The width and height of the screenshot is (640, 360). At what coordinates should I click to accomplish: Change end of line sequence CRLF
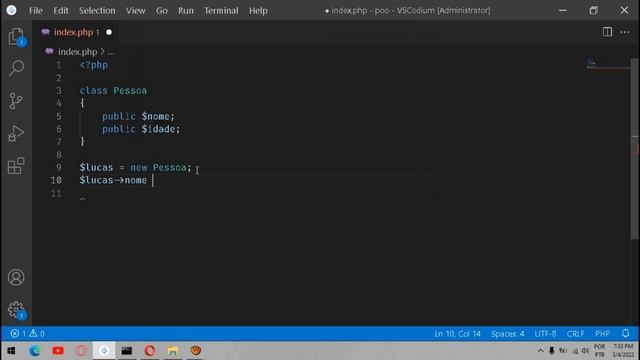[x=575, y=333]
